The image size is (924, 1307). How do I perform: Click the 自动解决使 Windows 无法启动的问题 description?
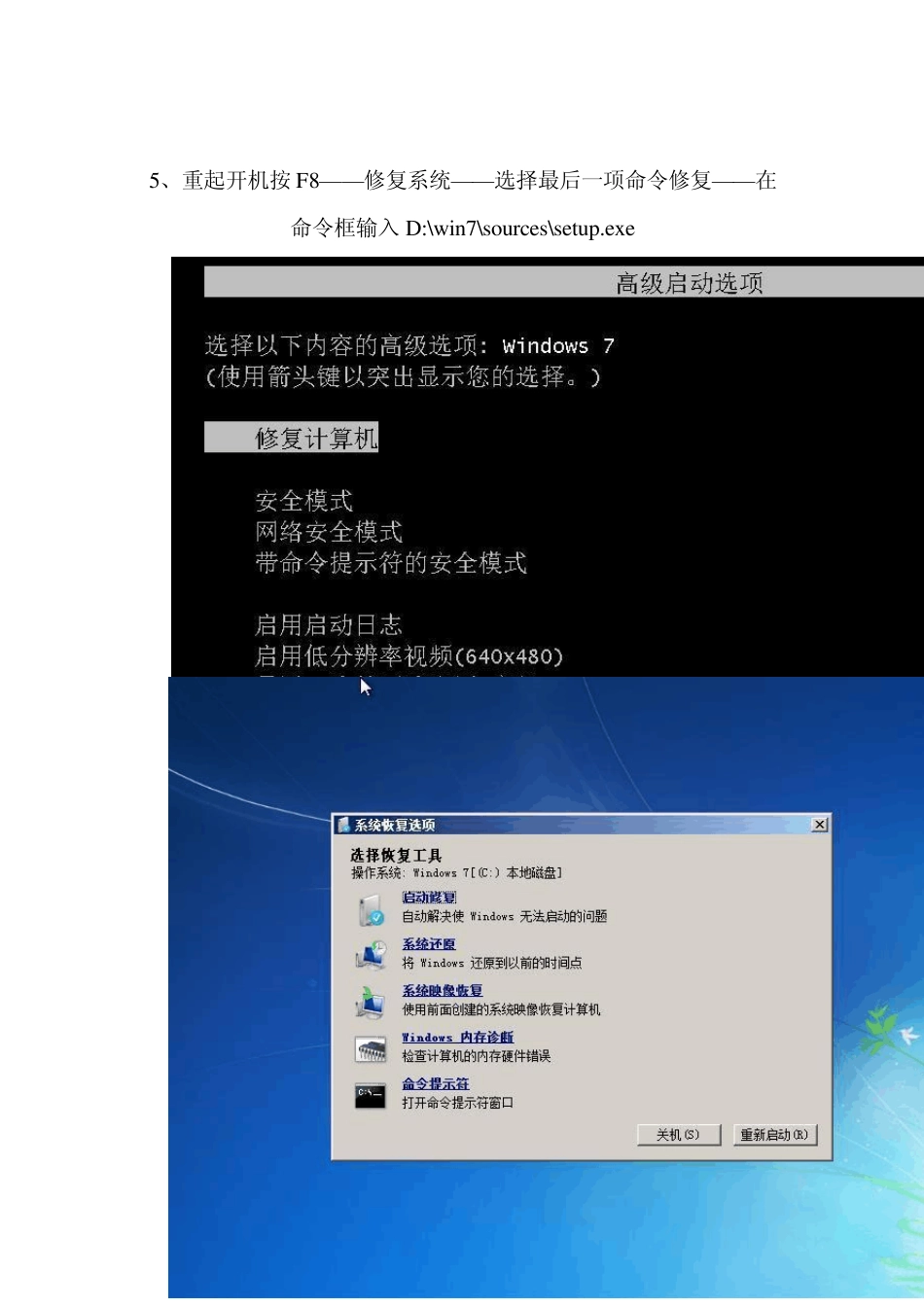[505, 916]
